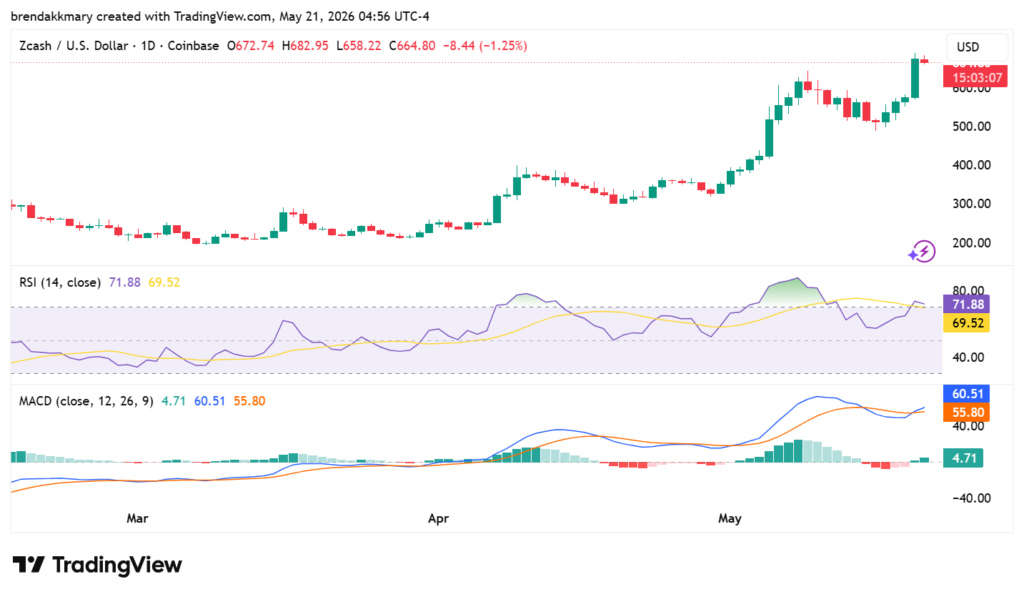
Task: Click the MACD legend value 60.51
Action: click(210, 401)
